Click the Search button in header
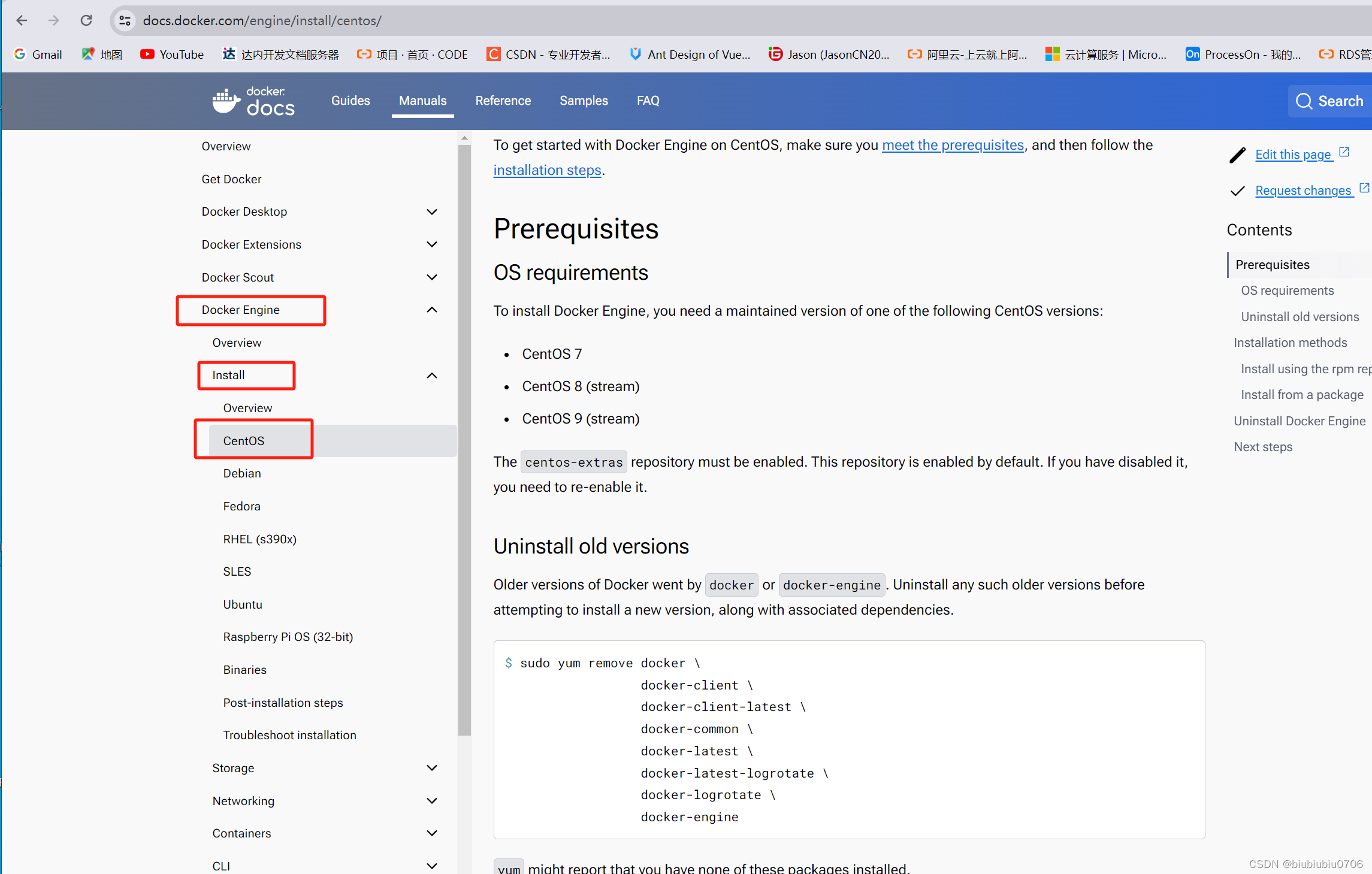1372x874 pixels. click(1329, 101)
